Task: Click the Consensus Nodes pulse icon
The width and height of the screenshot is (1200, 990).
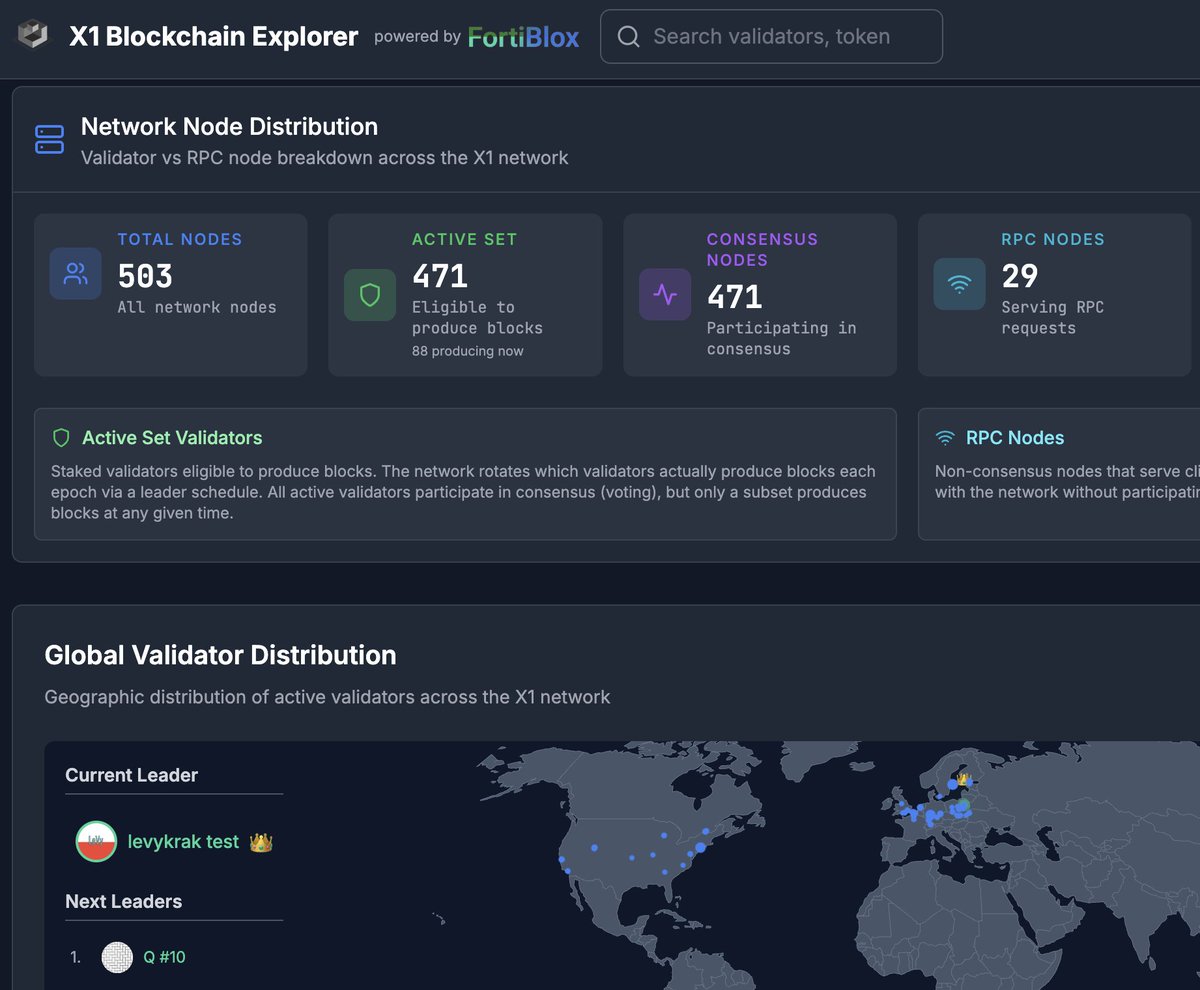Action: coord(665,295)
